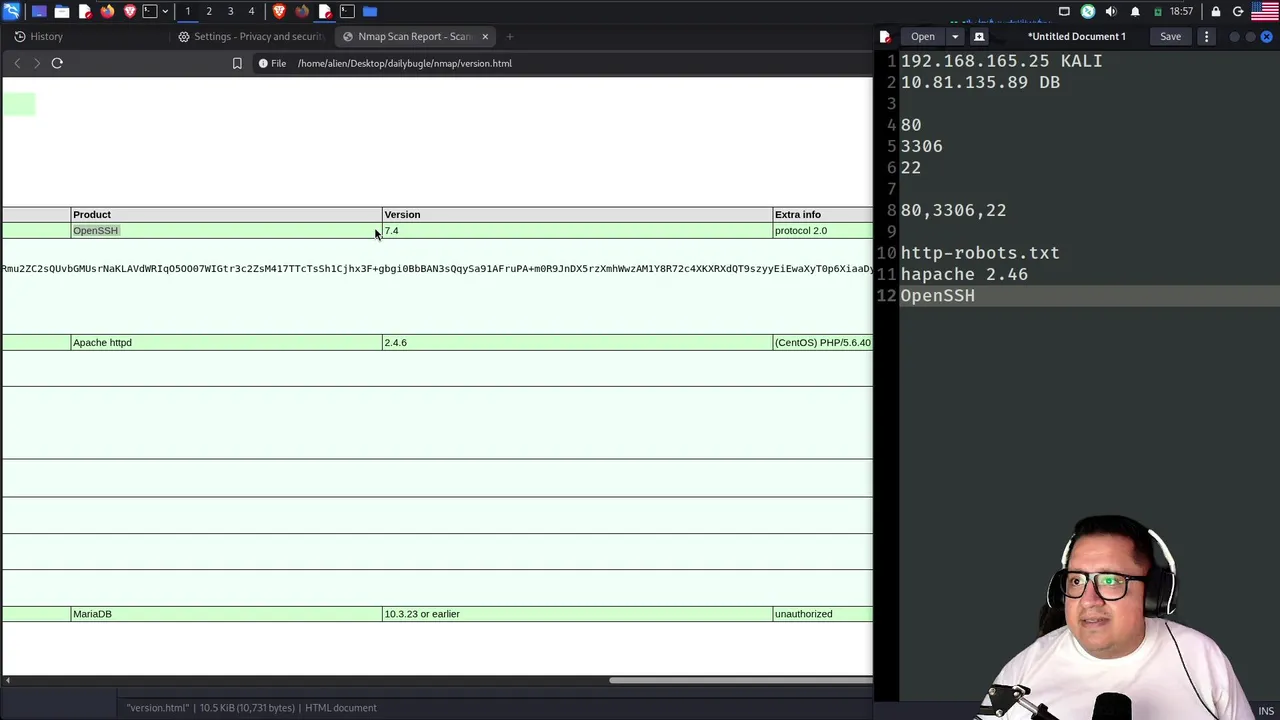This screenshot has height=720, width=1280.
Task: Switch to workspace 3
Action: (x=230, y=11)
